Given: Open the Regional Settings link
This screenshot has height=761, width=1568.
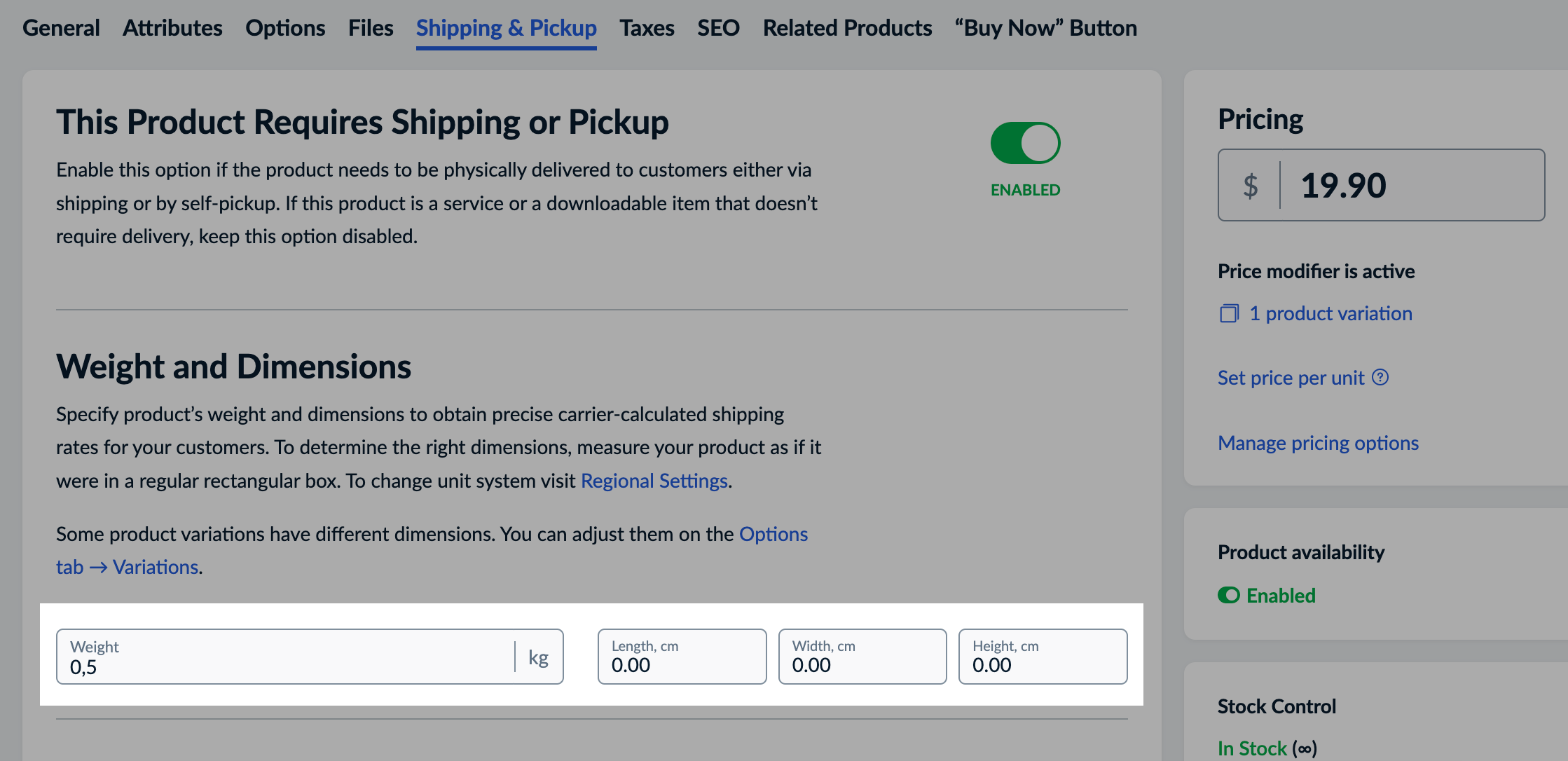Looking at the screenshot, I should (x=654, y=481).
